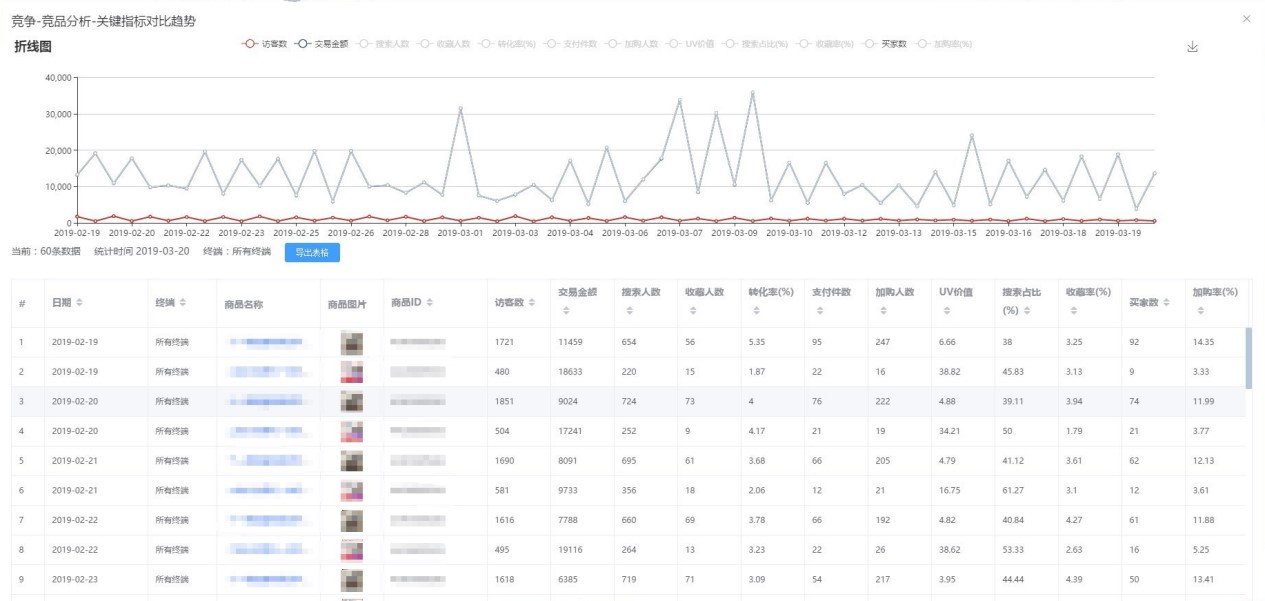
Task: Sort table by 访客数 column icon
Action: (533, 303)
